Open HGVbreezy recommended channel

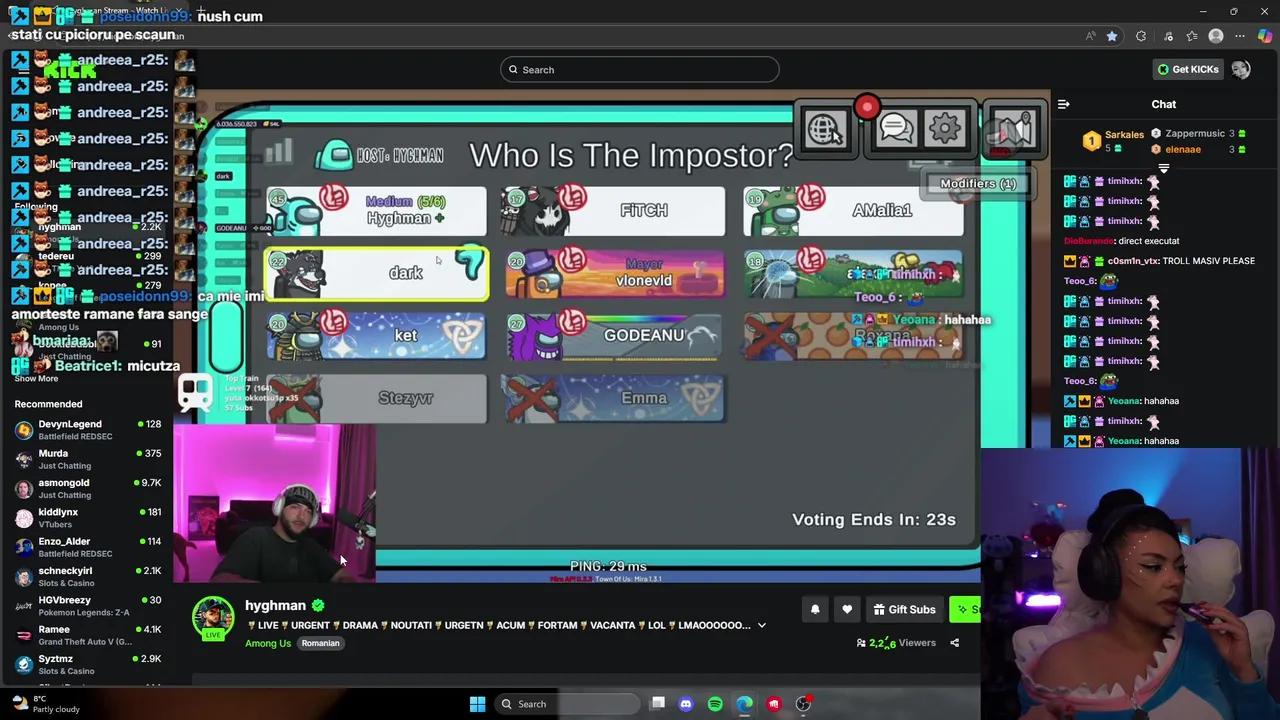pos(88,606)
